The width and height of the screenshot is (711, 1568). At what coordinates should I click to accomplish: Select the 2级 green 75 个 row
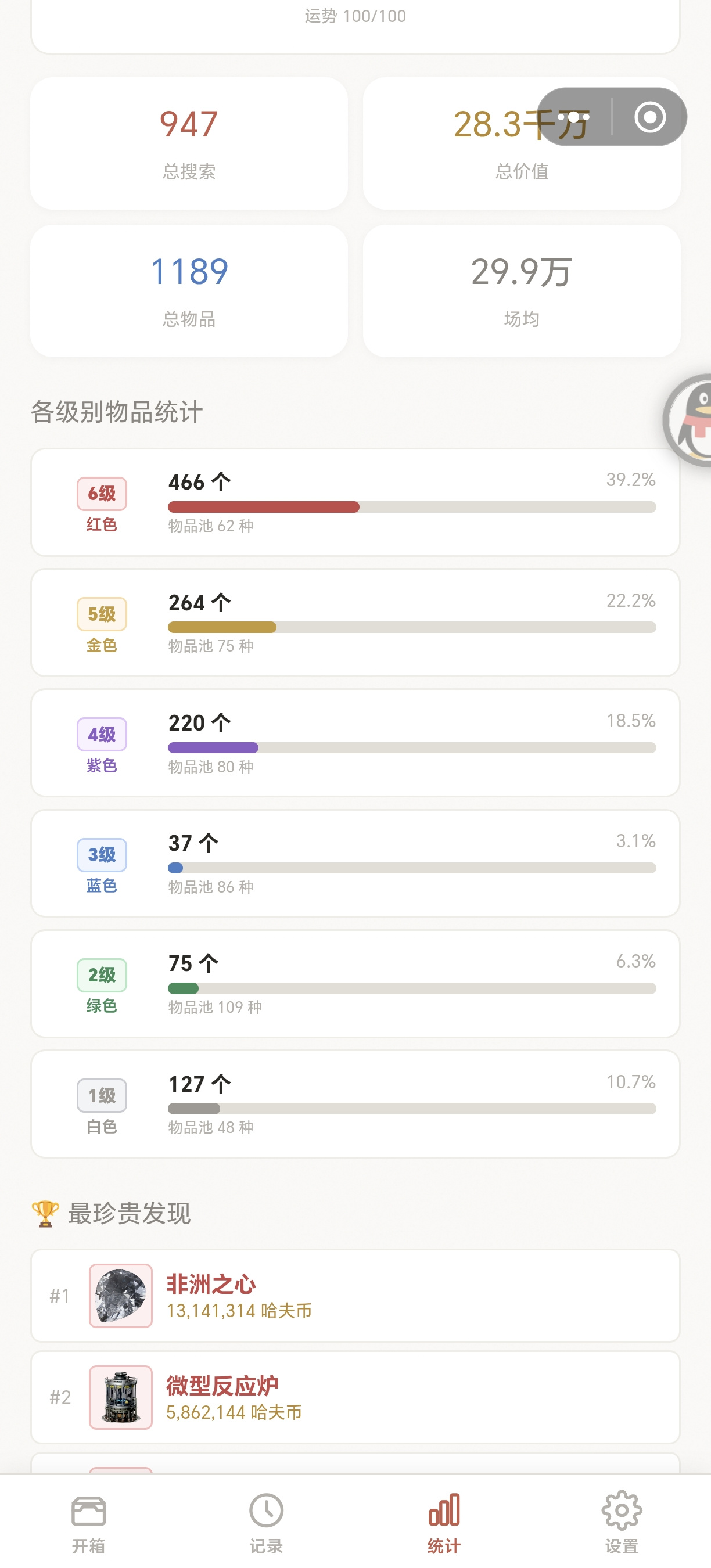pos(355,983)
